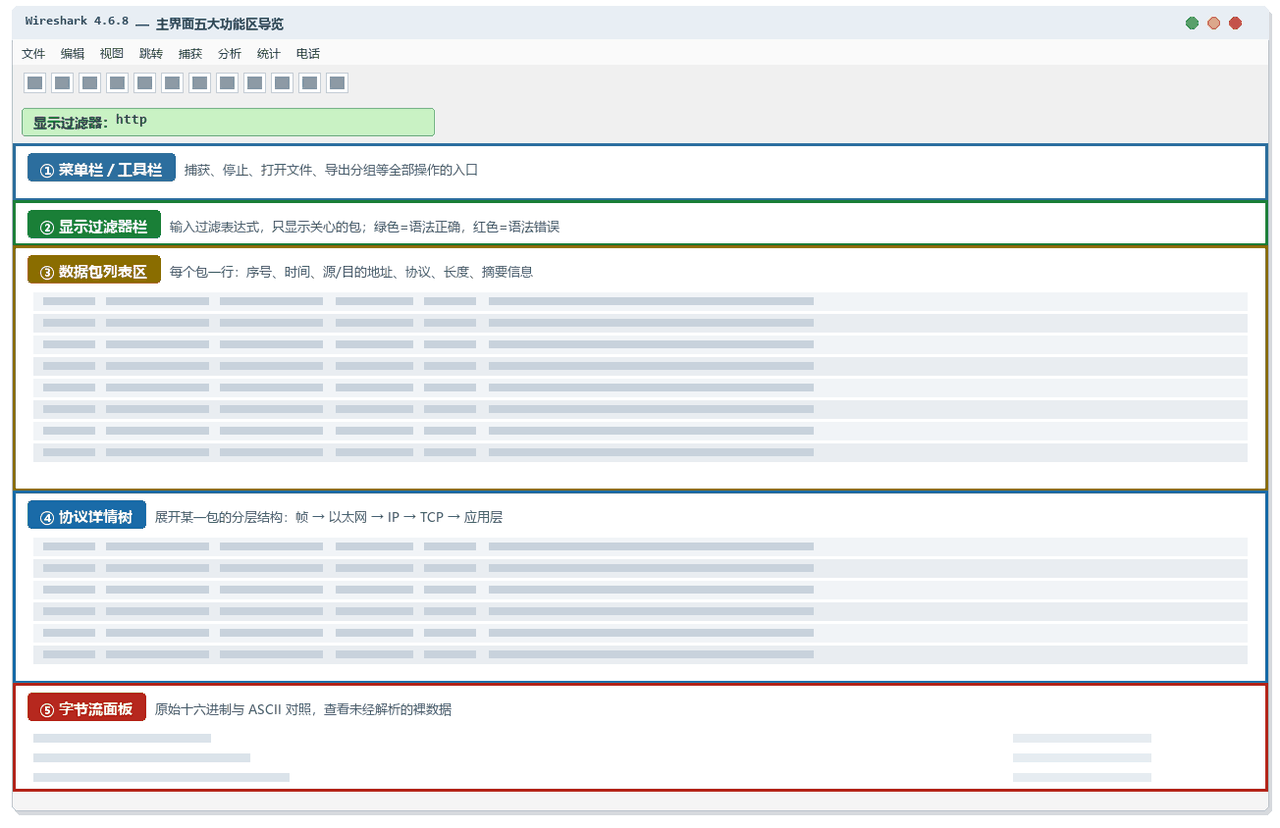Click the first toolbar icon under 文件
This screenshot has height=828, width=1280.
(x=35, y=83)
